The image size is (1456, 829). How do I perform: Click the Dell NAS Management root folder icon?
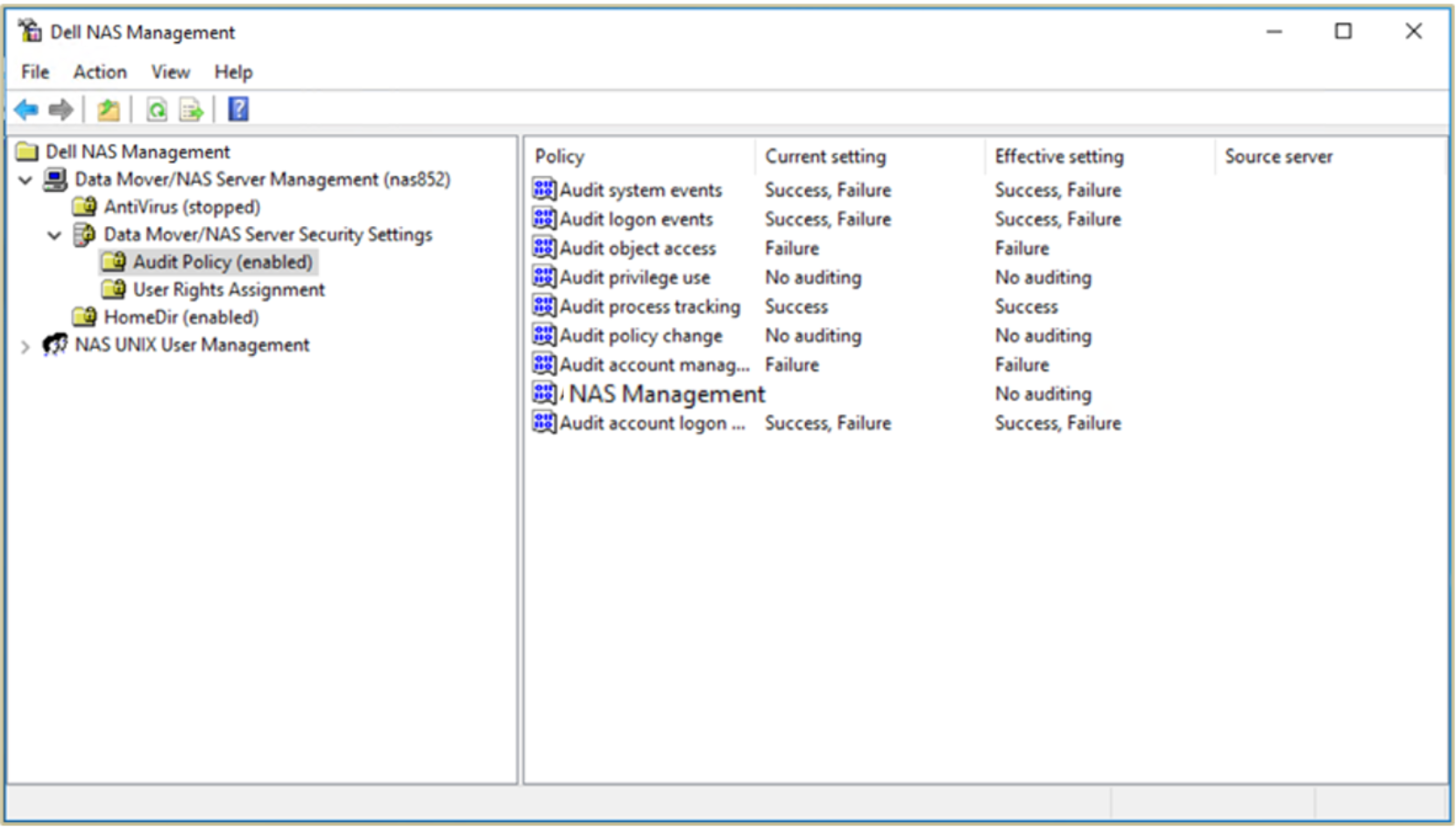[x=25, y=151]
